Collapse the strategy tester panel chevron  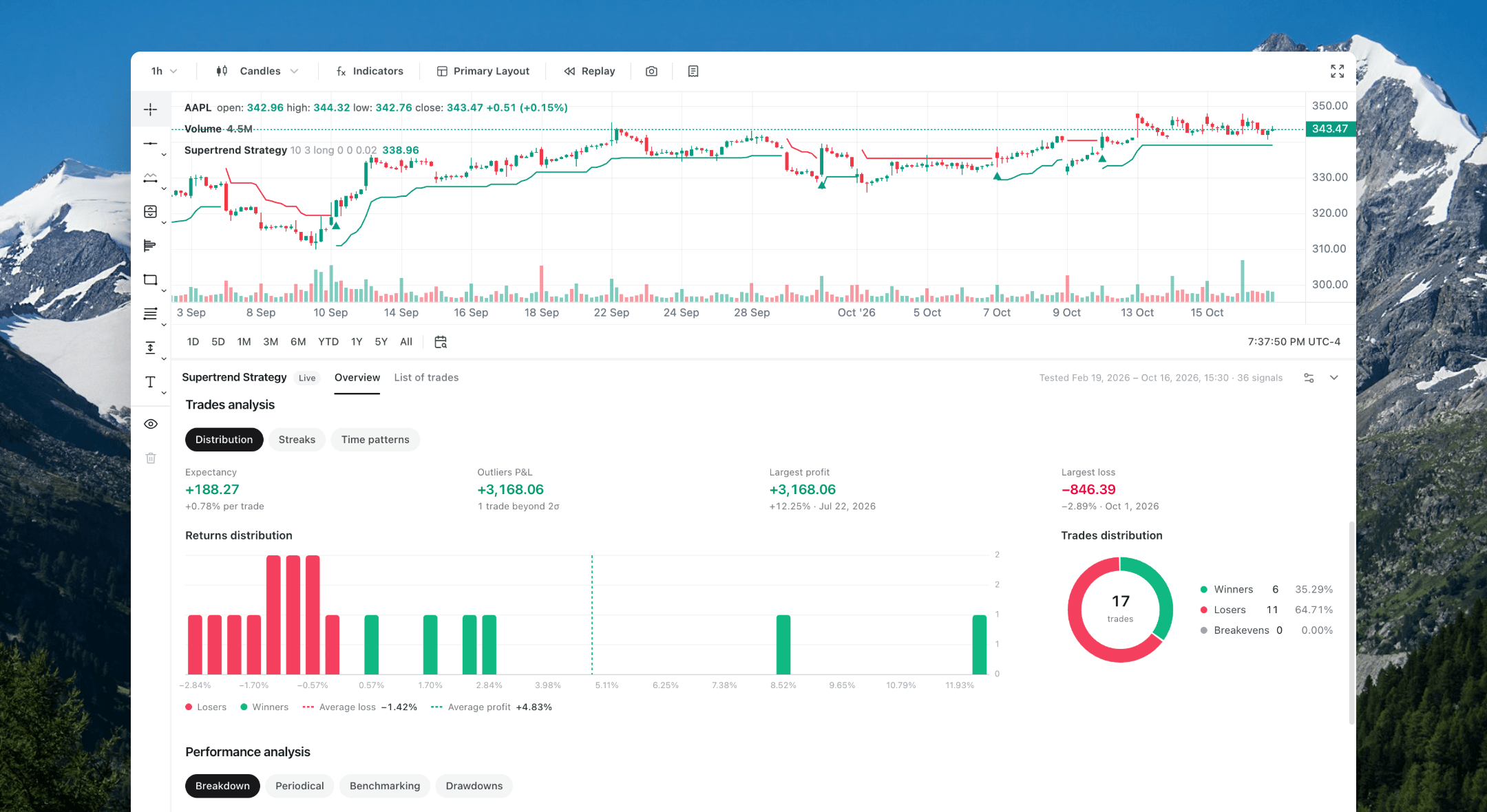[x=1333, y=378]
